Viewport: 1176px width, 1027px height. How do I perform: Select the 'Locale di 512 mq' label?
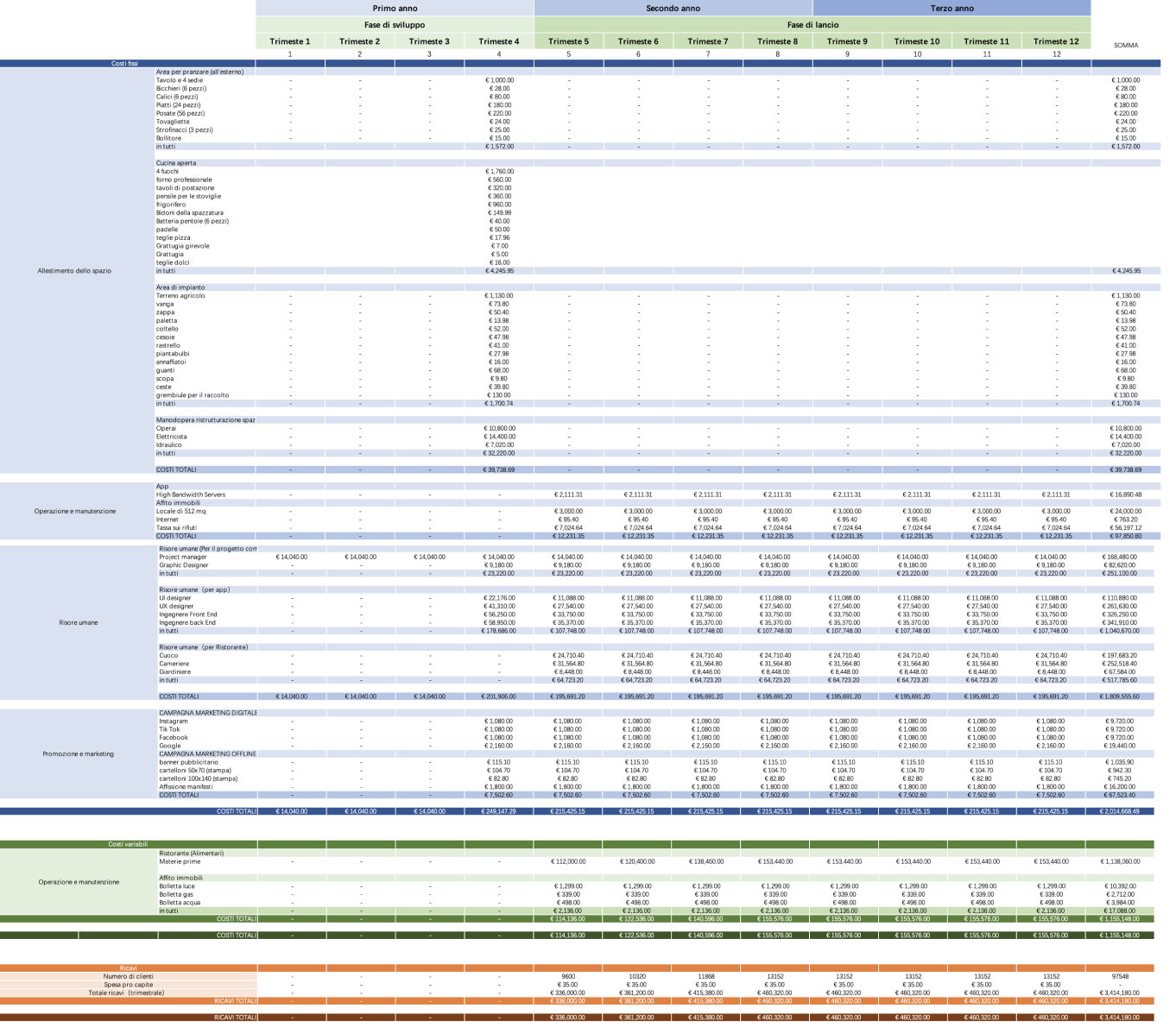[x=180, y=511]
